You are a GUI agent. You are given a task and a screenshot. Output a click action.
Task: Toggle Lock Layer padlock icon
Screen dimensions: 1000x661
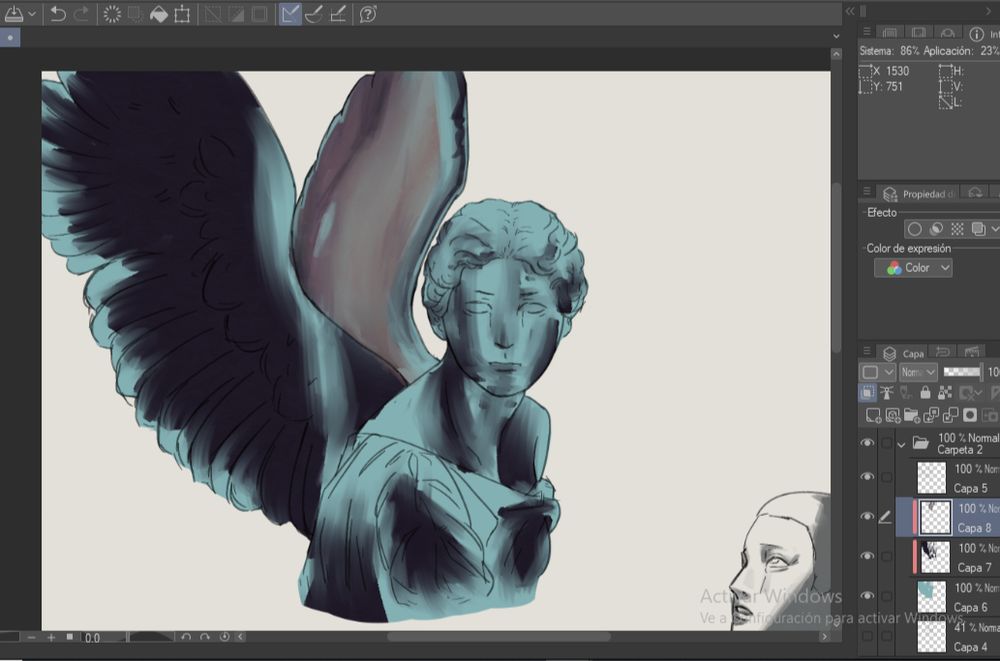925,393
